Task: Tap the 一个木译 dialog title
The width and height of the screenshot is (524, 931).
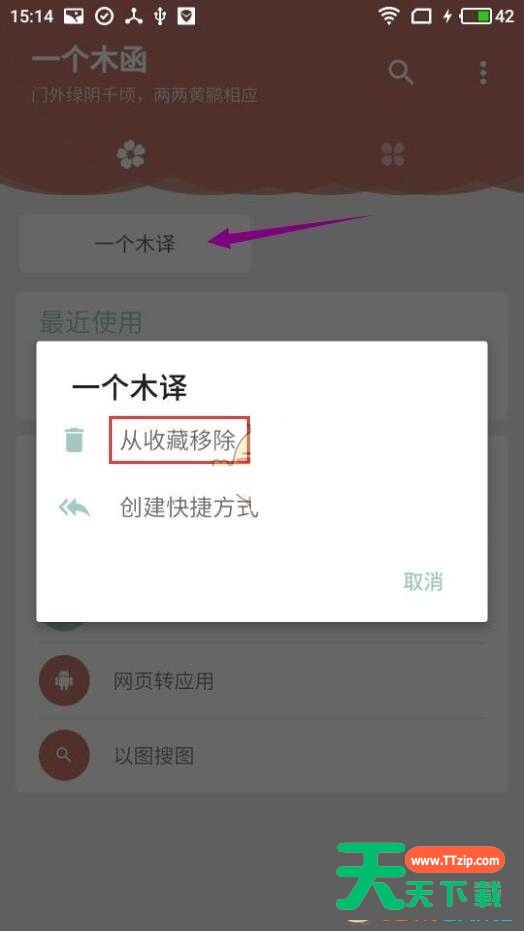Action: (x=129, y=388)
